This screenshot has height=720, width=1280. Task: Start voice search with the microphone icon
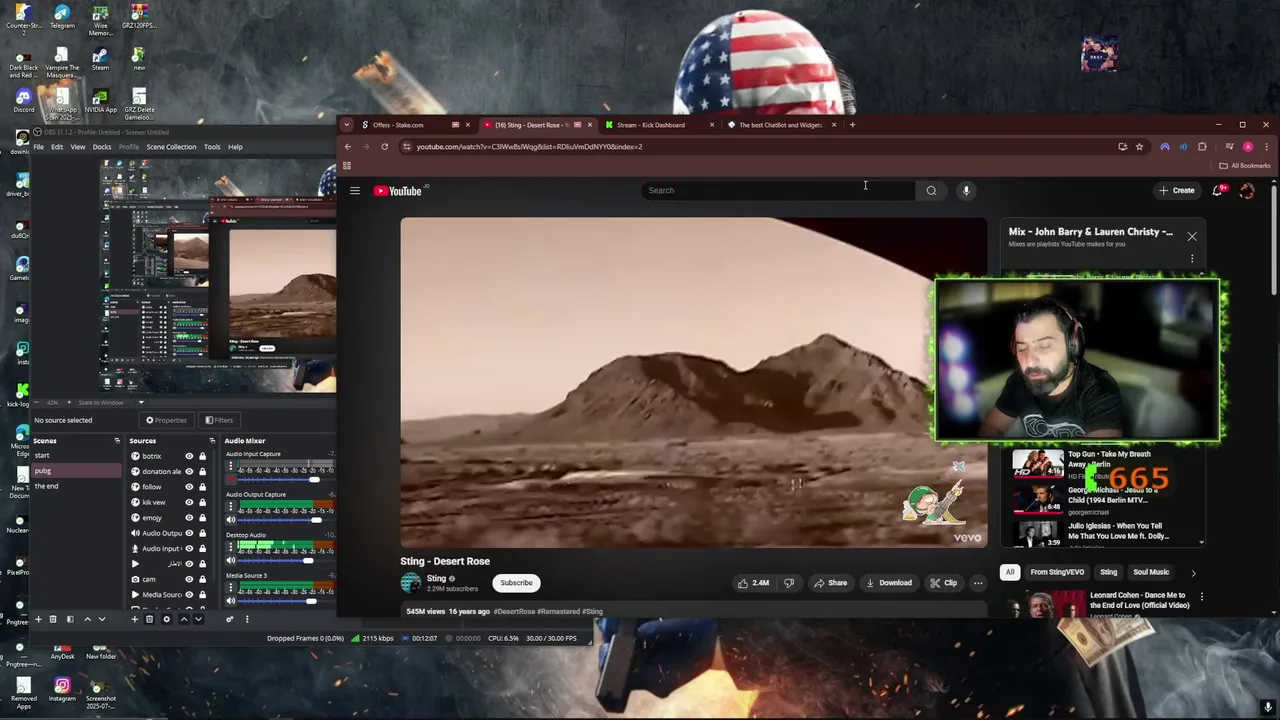click(x=966, y=190)
